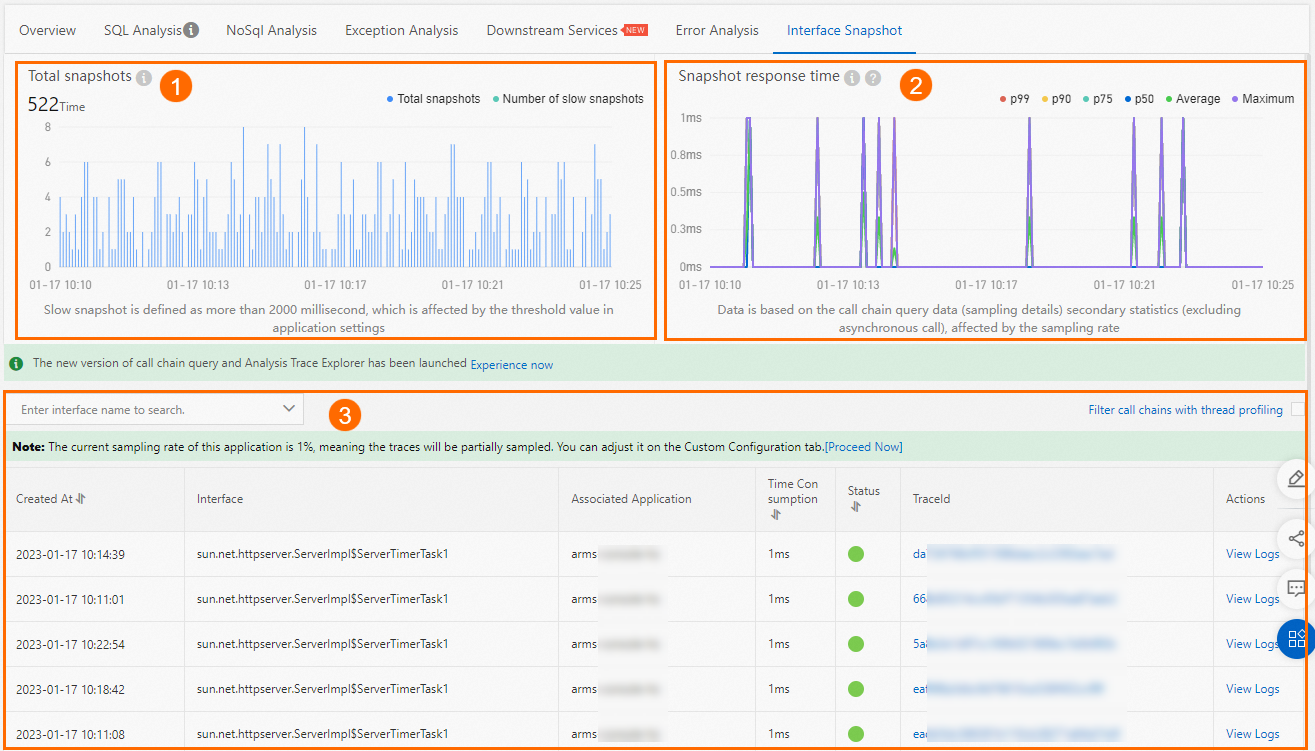
Task: Click the info icon beside Snapshot response time
Action: point(852,77)
